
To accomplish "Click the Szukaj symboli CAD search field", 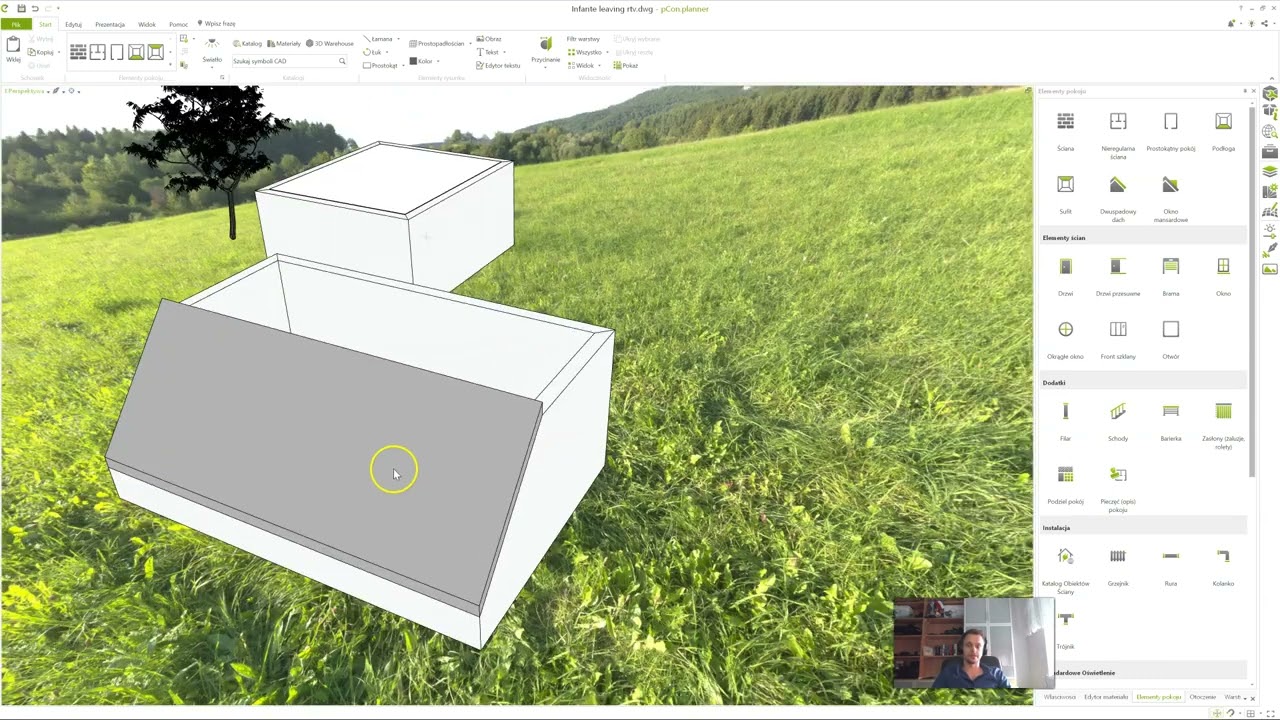I will [x=289, y=61].
